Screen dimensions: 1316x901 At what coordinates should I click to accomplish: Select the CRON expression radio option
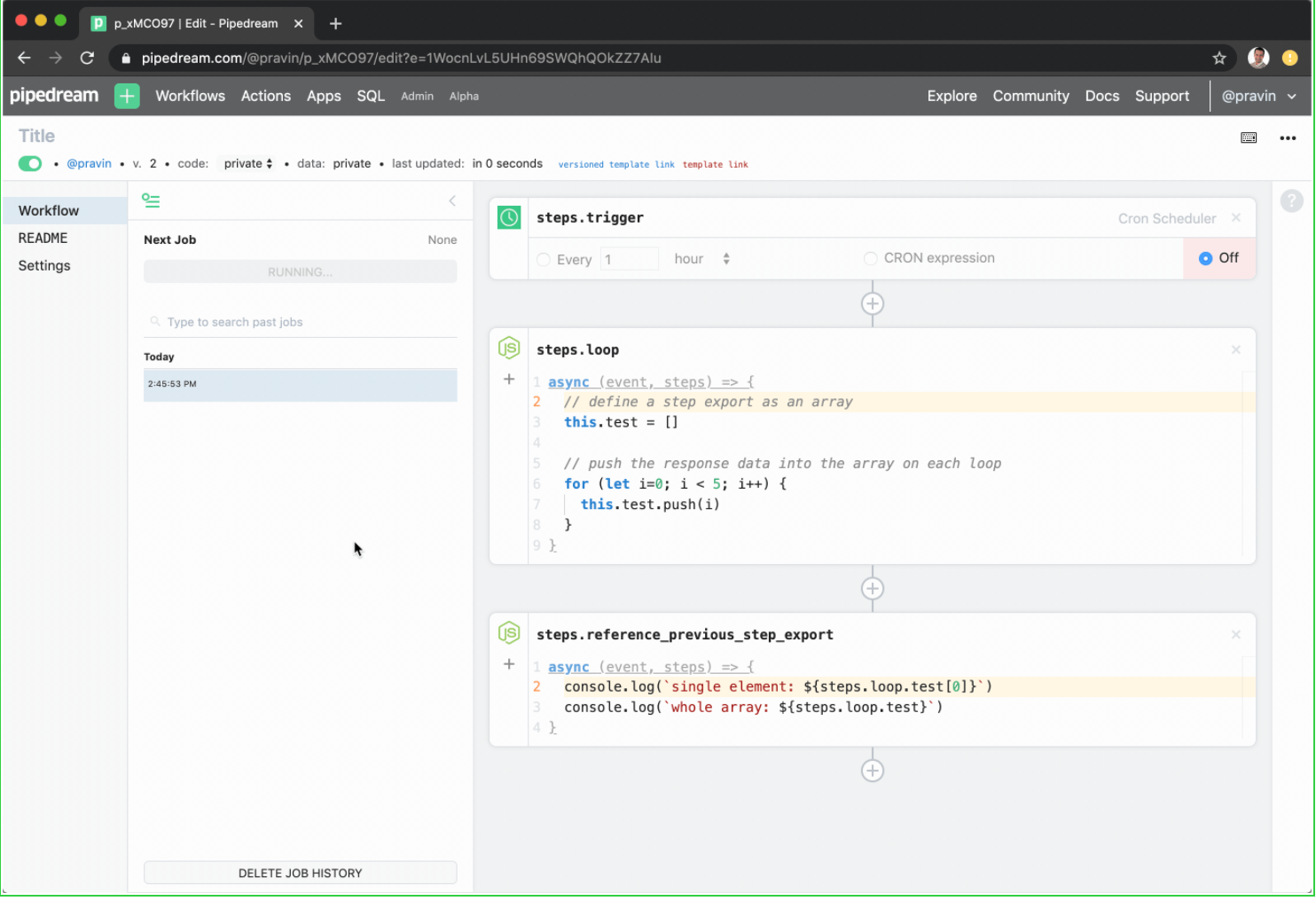point(870,258)
